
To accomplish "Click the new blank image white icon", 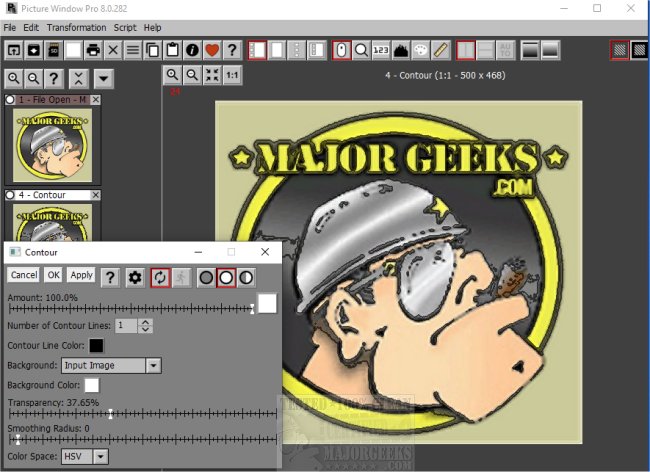I will click(x=73, y=51).
